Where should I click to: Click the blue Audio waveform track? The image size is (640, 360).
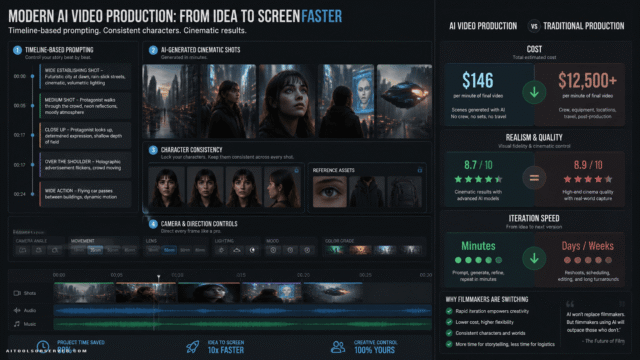(x=242, y=311)
